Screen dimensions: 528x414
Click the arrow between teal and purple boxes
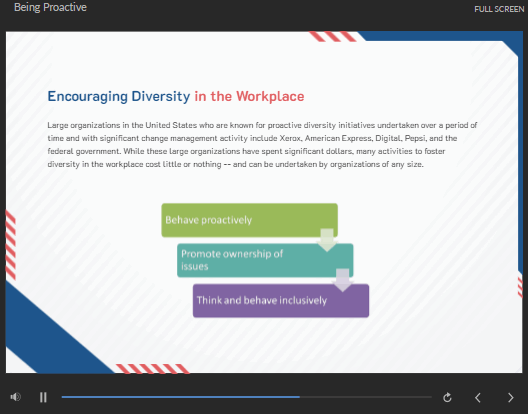point(342,280)
